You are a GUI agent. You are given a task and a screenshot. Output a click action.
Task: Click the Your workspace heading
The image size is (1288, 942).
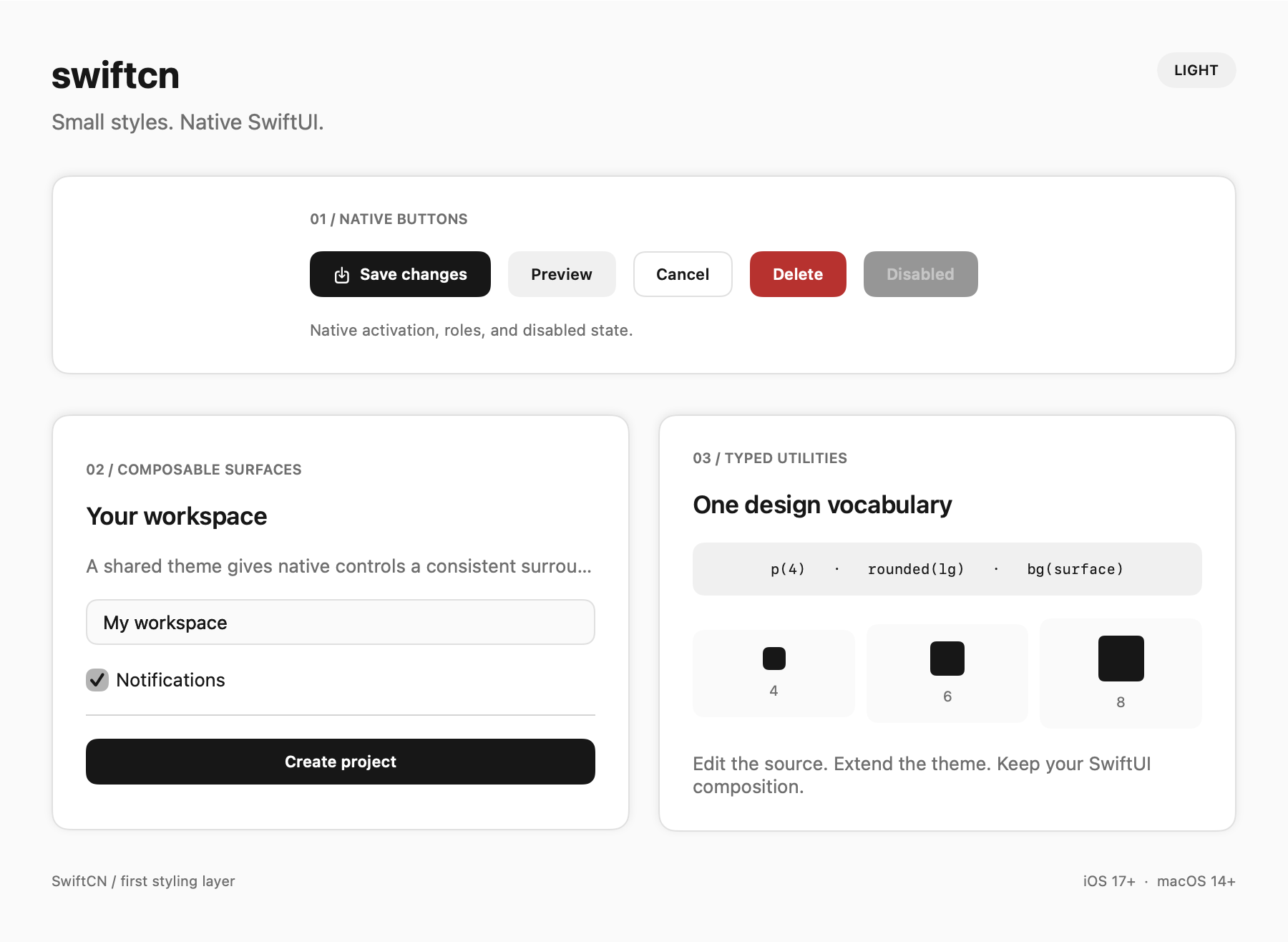coord(177,516)
